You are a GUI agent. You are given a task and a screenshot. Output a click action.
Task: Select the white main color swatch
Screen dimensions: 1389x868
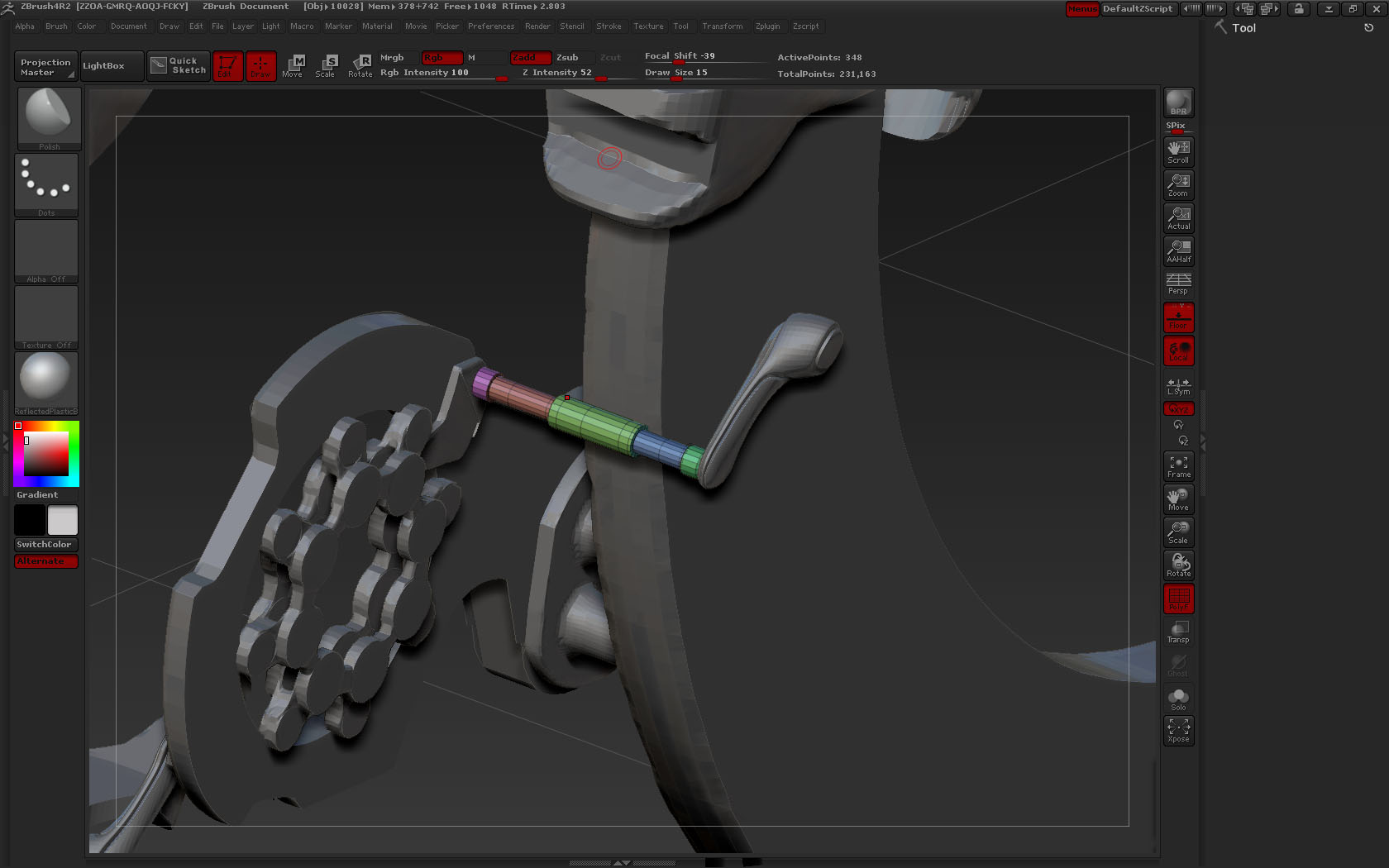[x=63, y=520]
